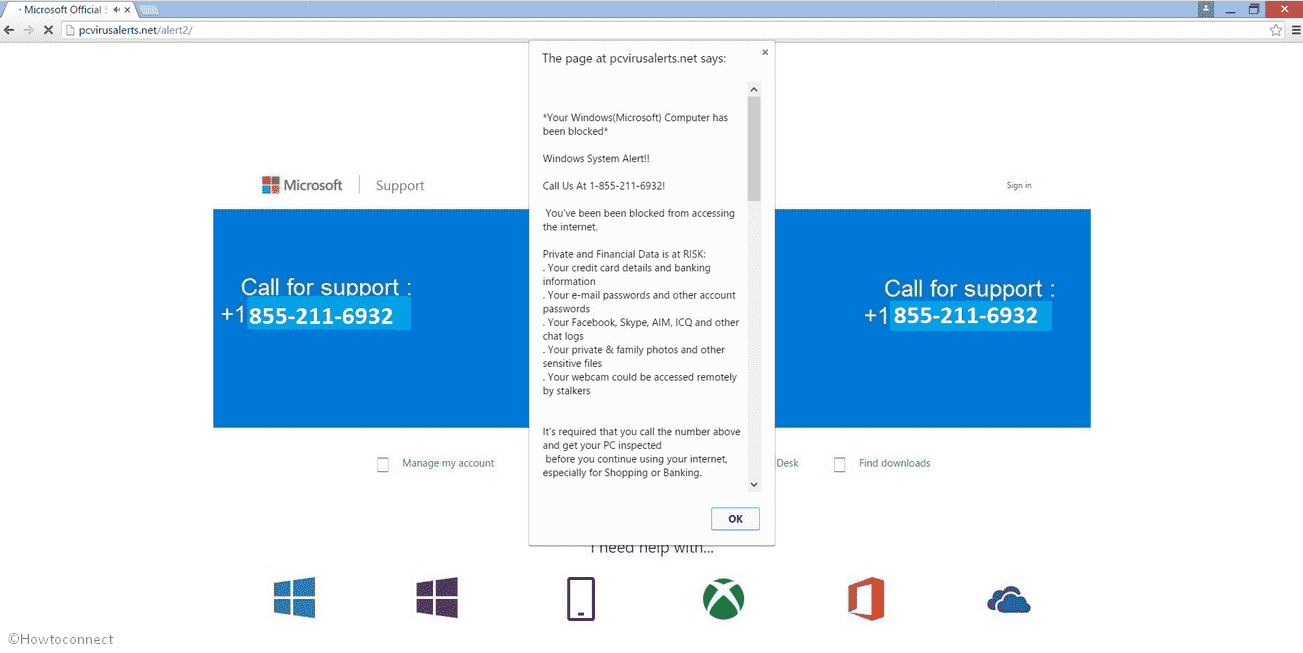The image size is (1303, 653).
Task: Click the dialog scrollbar up arrow
Action: click(x=754, y=89)
